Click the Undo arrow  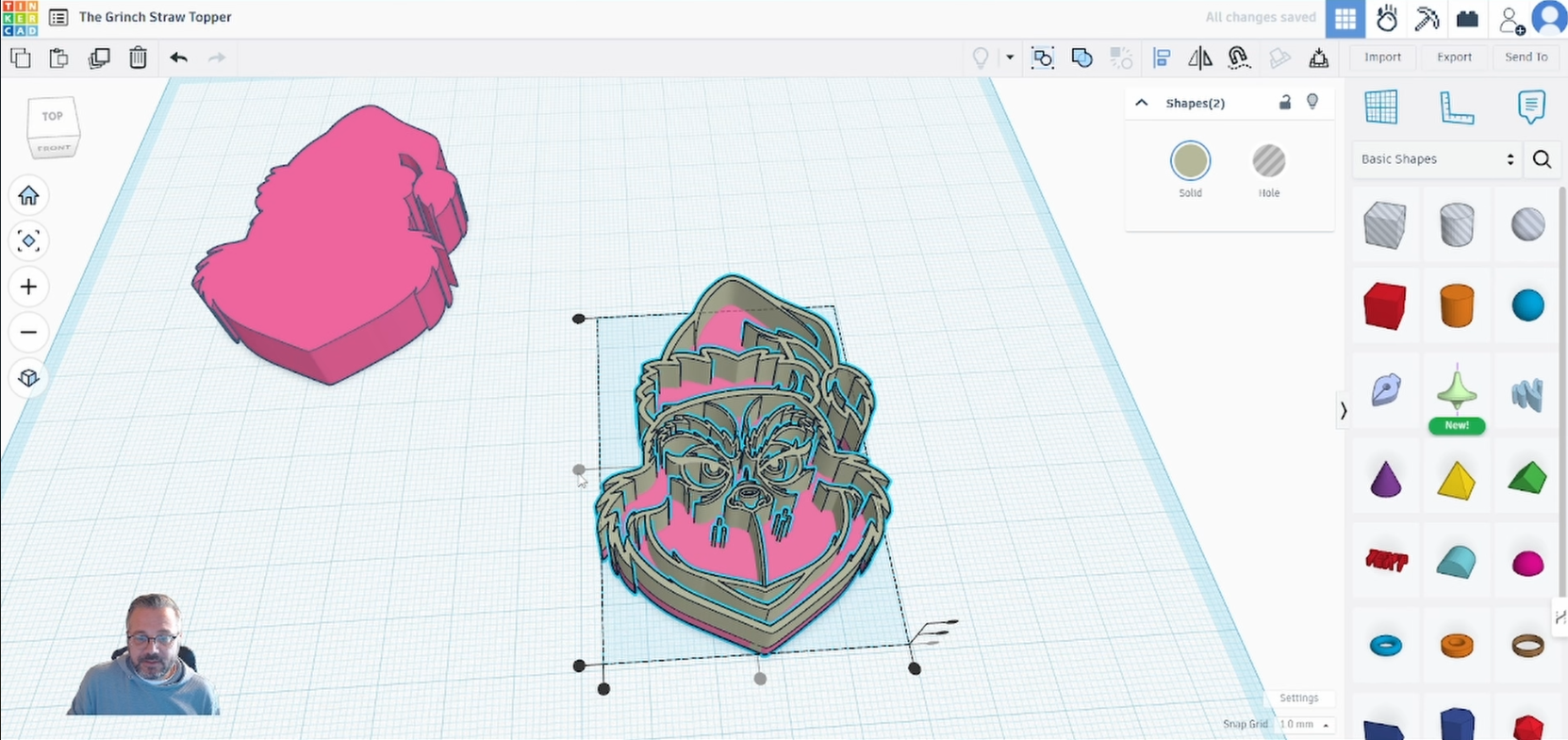point(178,58)
